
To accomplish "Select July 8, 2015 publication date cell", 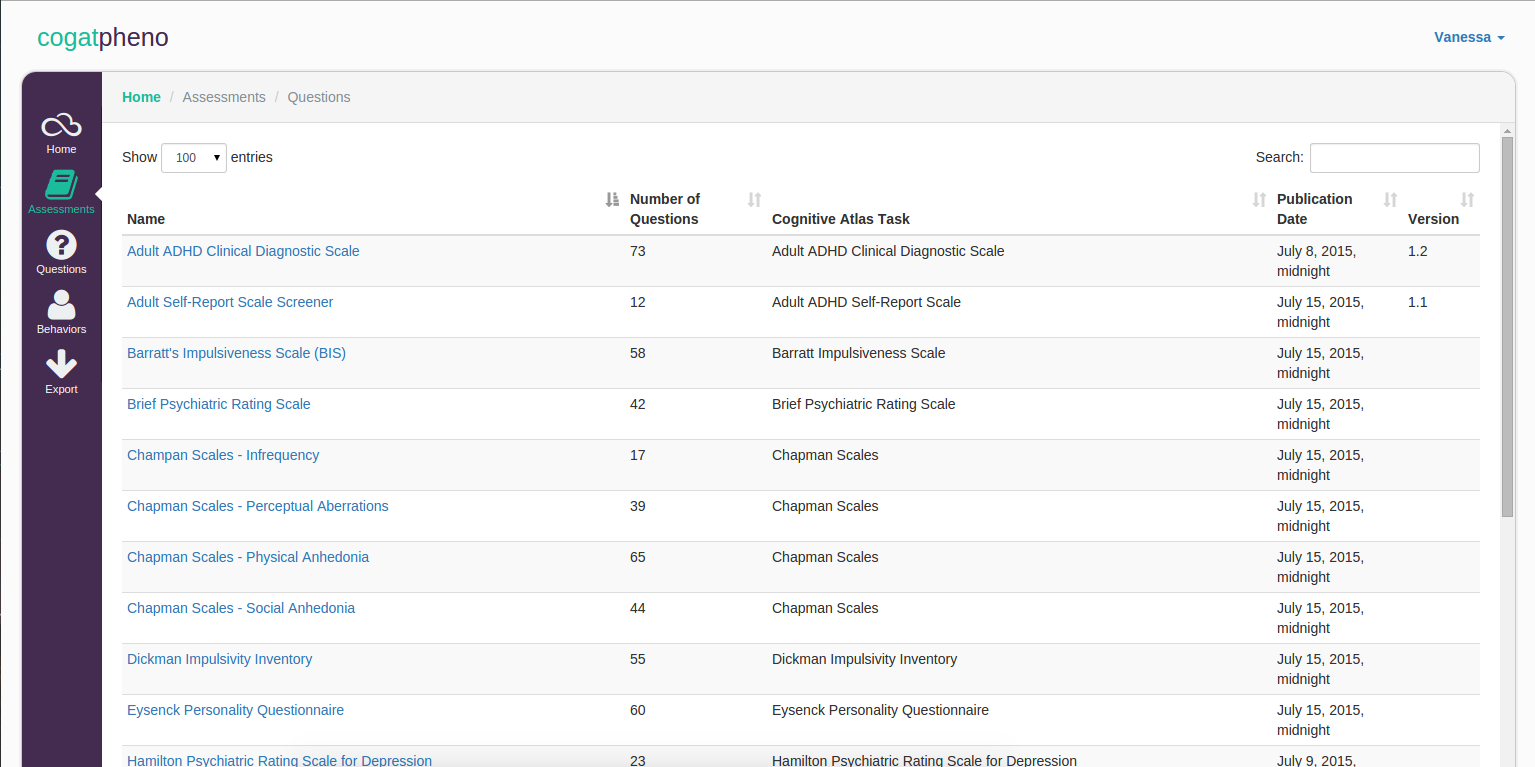I will (1317, 261).
